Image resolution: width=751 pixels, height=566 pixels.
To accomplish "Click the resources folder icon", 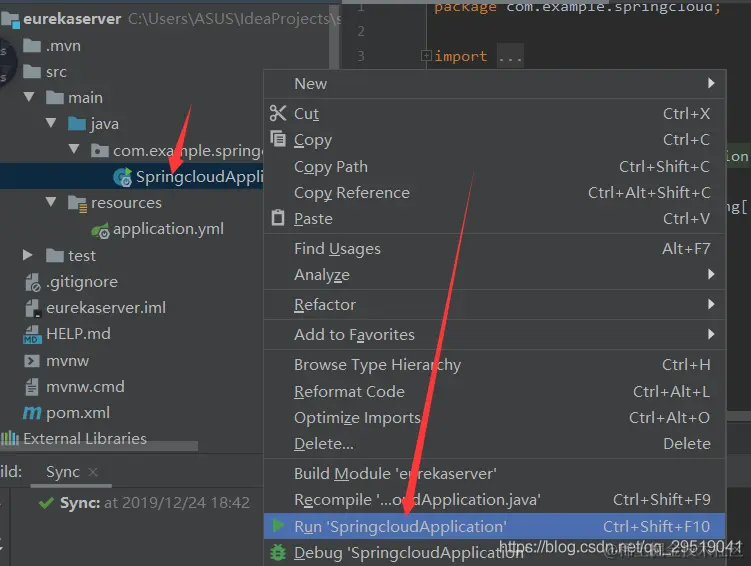I will pyautogui.click(x=77, y=203).
